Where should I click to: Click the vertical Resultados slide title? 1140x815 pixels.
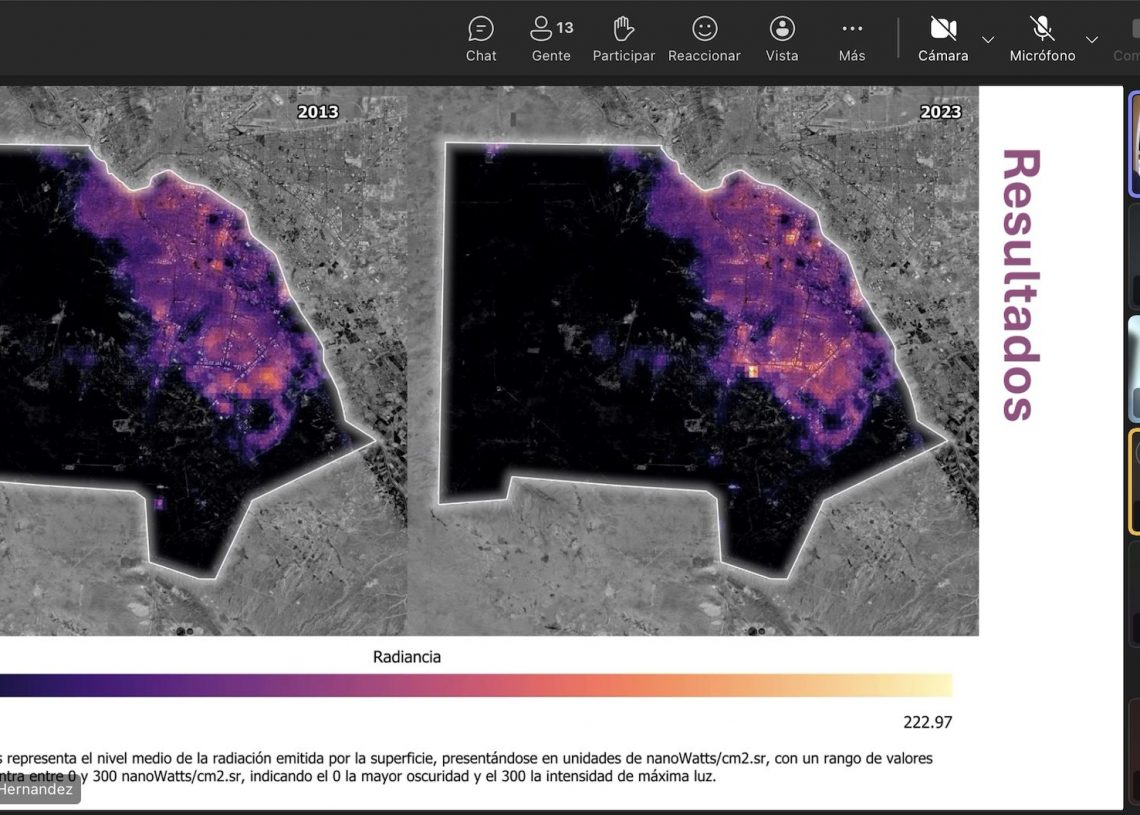tap(1020, 285)
